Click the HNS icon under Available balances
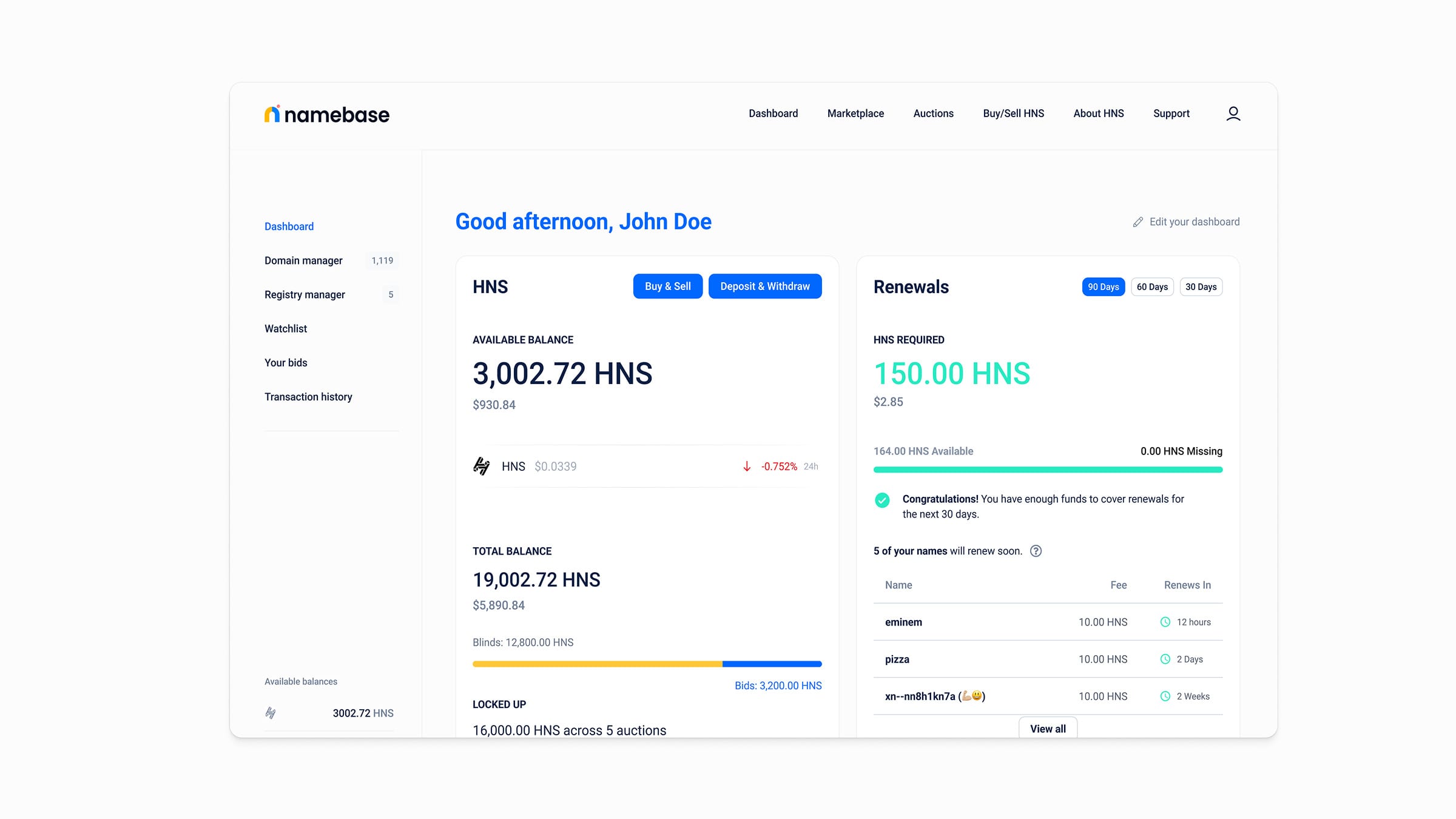 pyautogui.click(x=271, y=713)
